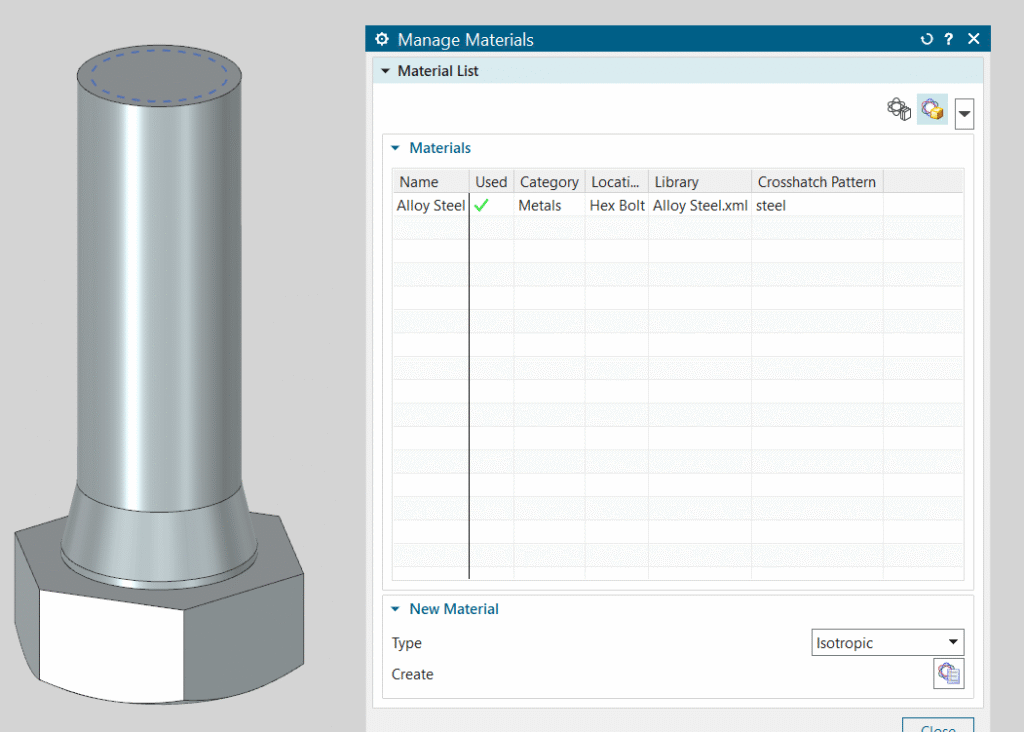The image size is (1024, 732).
Task: Click the Library column header
Action: point(676,182)
